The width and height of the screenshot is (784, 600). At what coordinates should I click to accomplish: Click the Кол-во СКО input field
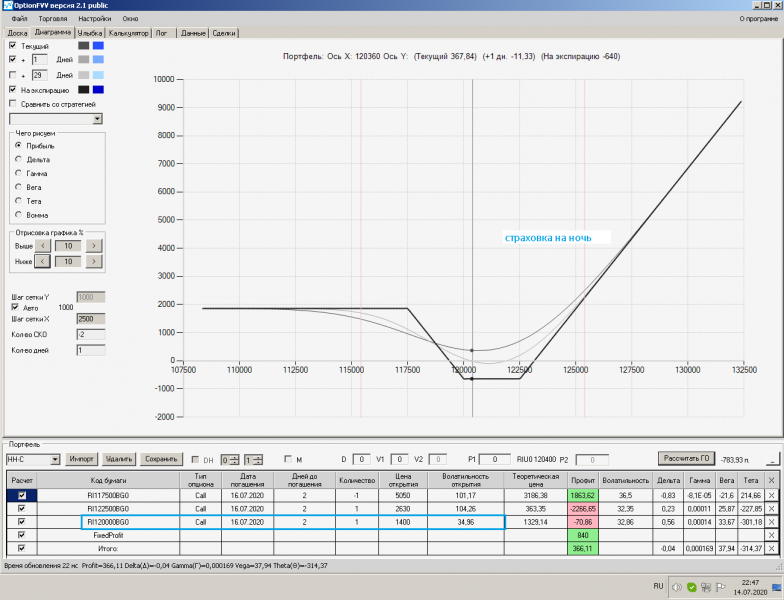tap(90, 334)
